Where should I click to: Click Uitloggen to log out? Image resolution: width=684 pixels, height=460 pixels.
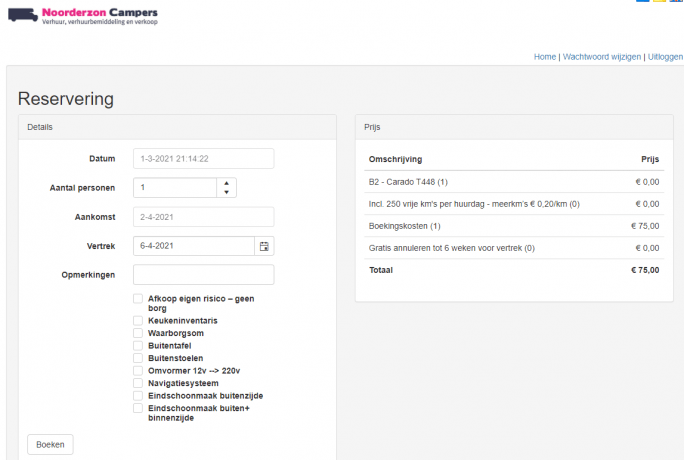coord(665,57)
